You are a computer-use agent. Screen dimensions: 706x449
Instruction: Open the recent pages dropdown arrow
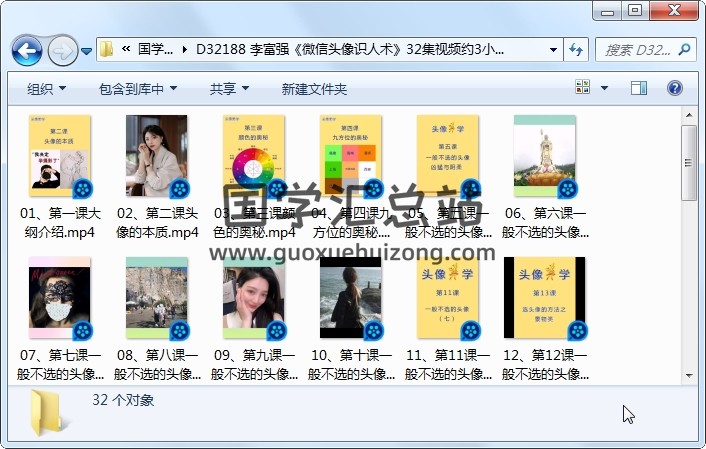[86, 51]
